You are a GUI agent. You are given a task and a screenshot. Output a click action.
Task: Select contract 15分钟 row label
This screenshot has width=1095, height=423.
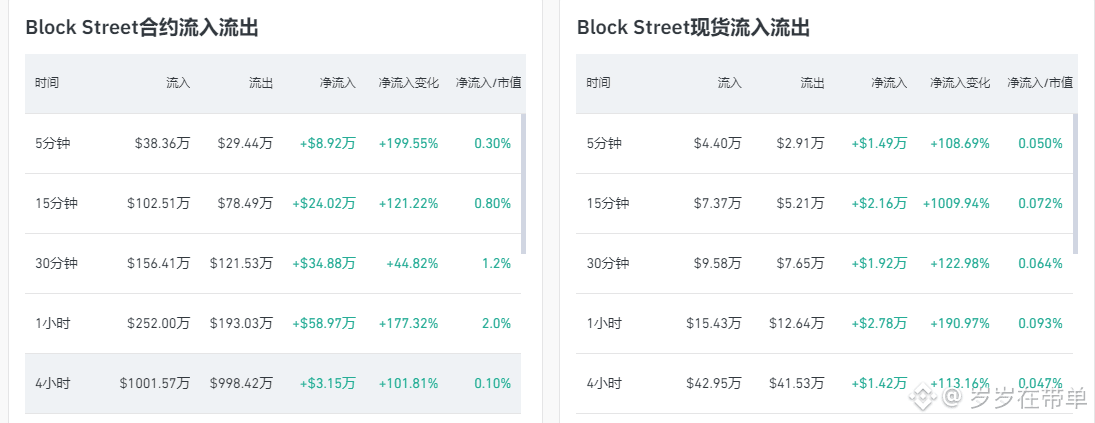(x=57, y=204)
